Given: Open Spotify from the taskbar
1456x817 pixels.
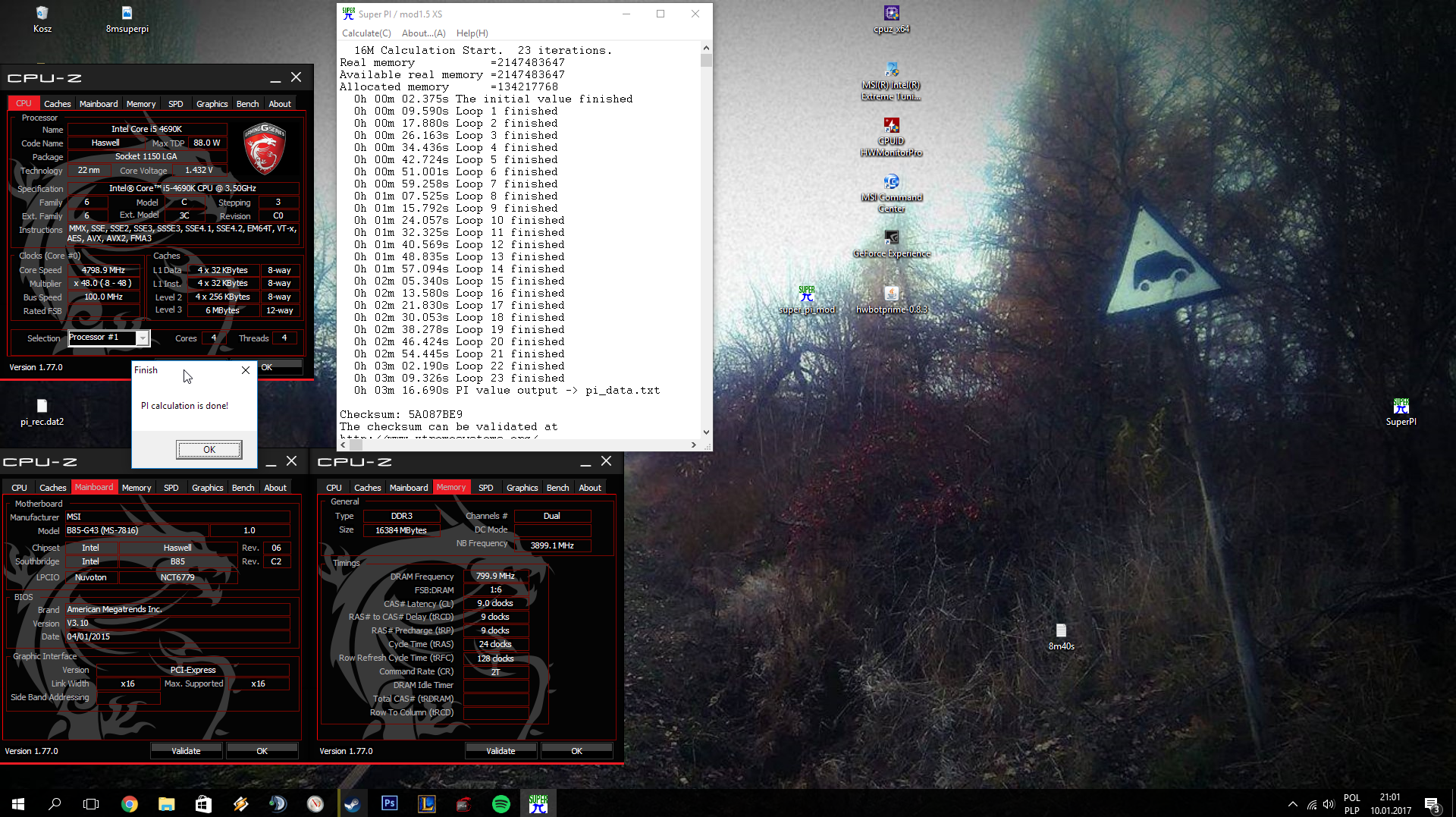Looking at the screenshot, I should [500, 803].
